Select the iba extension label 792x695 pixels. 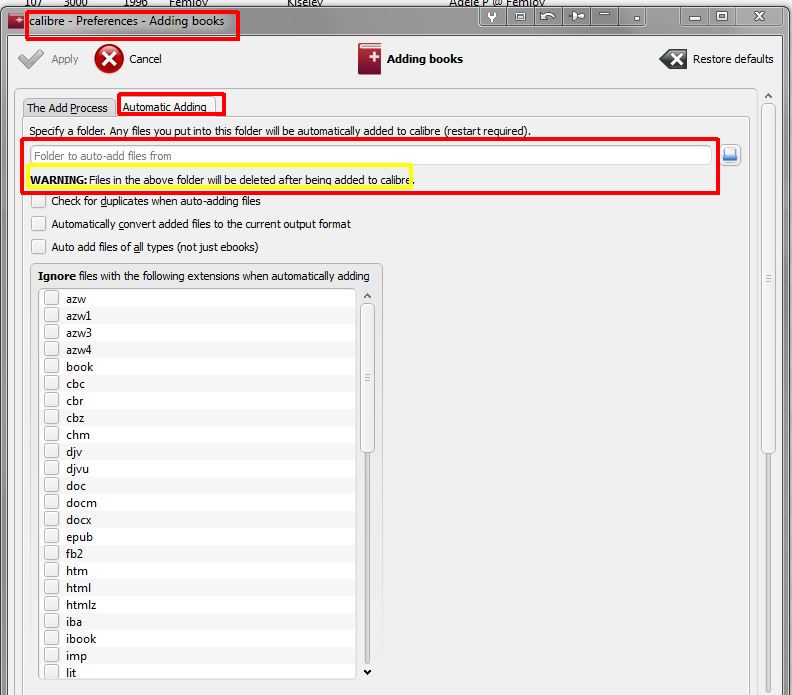(x=74, y=622)
